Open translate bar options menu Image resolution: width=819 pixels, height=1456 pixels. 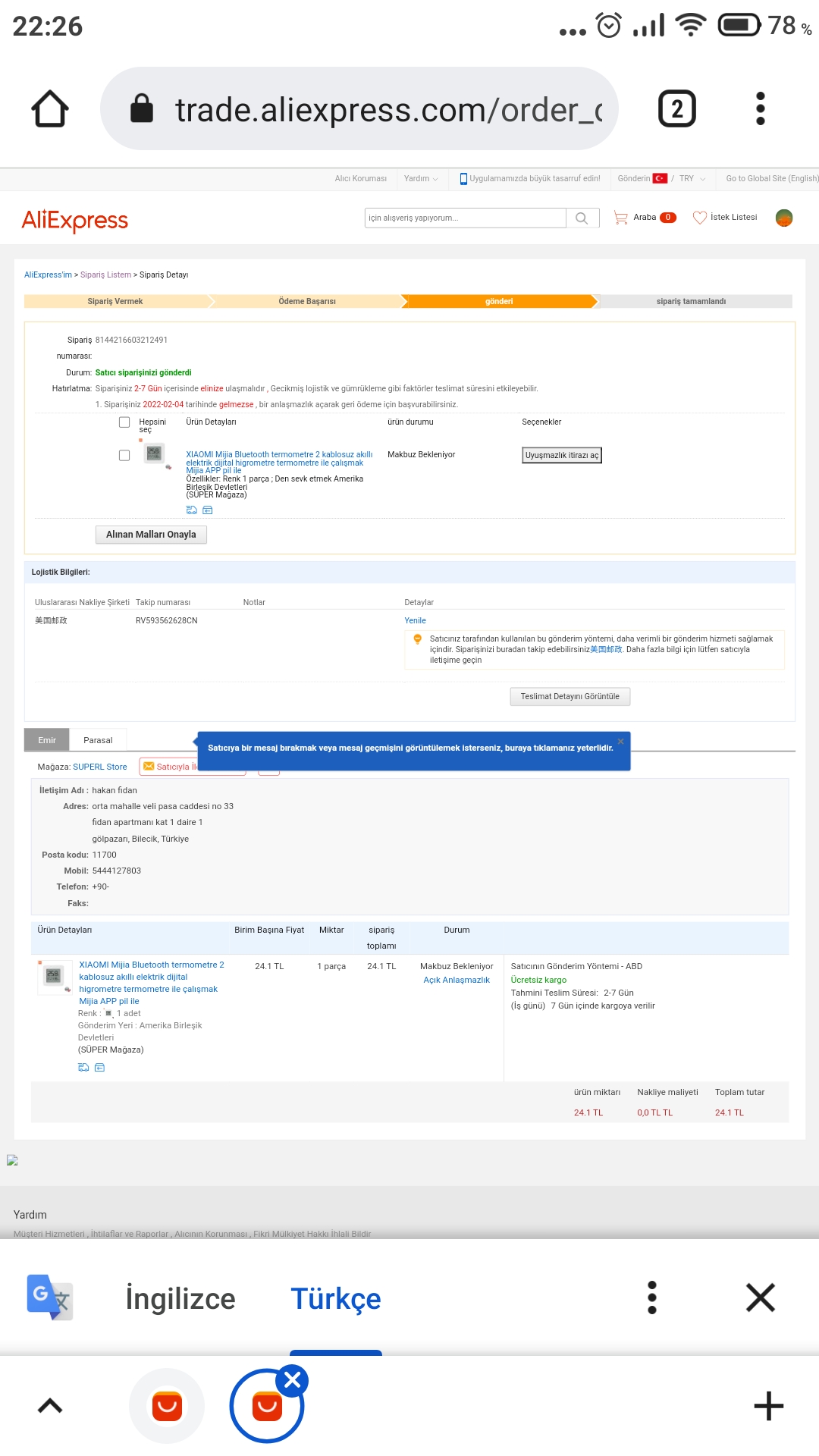pos(651,1298)
